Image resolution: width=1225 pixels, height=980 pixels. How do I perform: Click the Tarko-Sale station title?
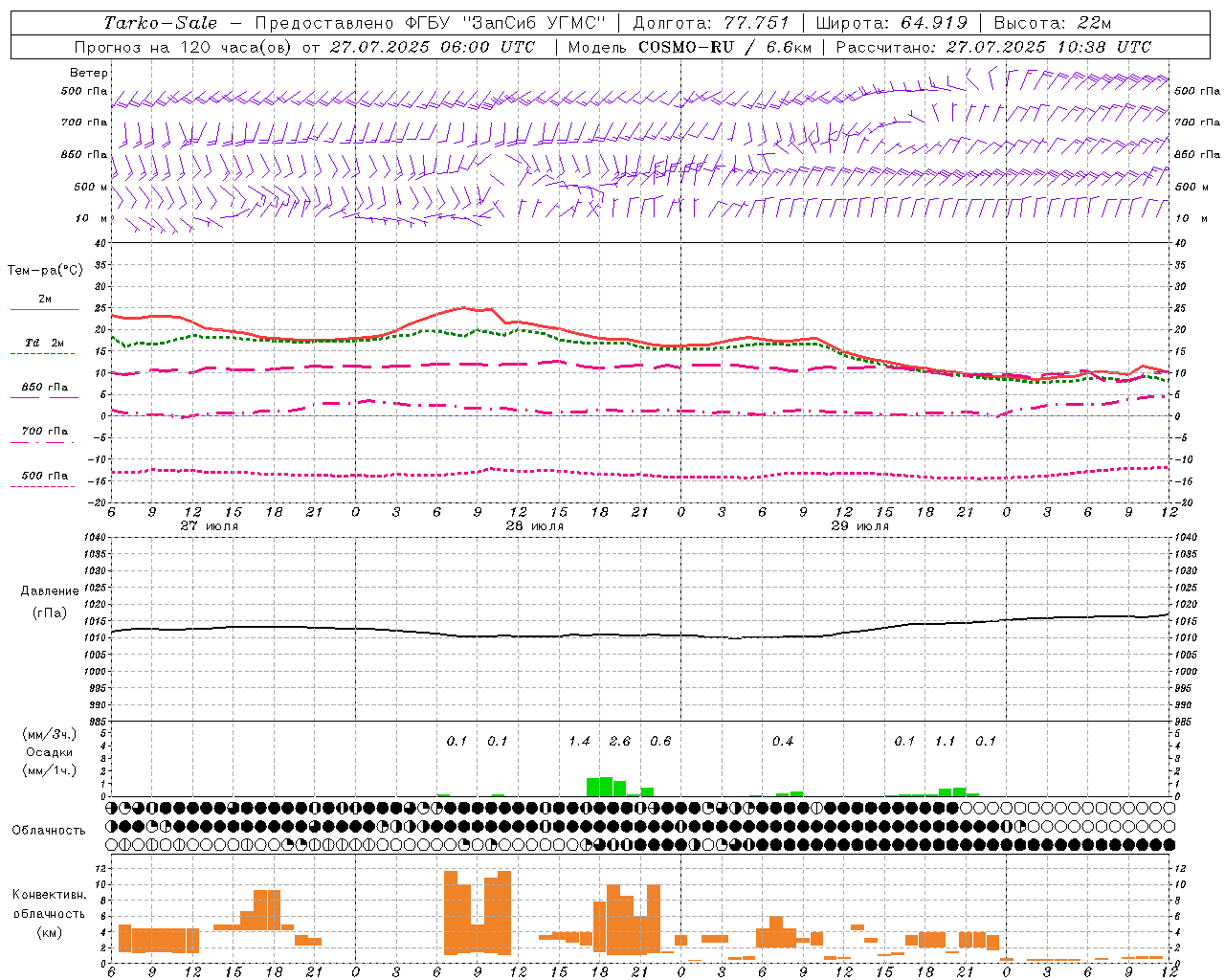(x=161, y=23)
